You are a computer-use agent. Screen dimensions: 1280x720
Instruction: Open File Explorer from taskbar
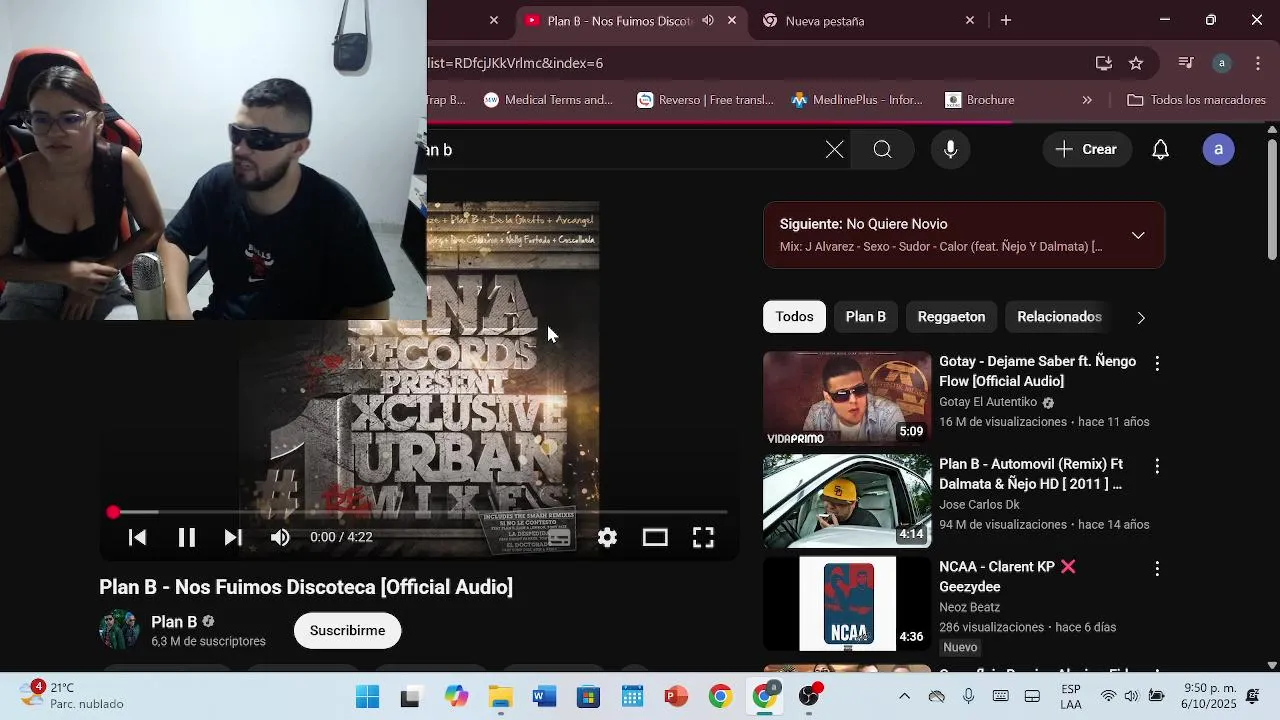coord(500,697)
